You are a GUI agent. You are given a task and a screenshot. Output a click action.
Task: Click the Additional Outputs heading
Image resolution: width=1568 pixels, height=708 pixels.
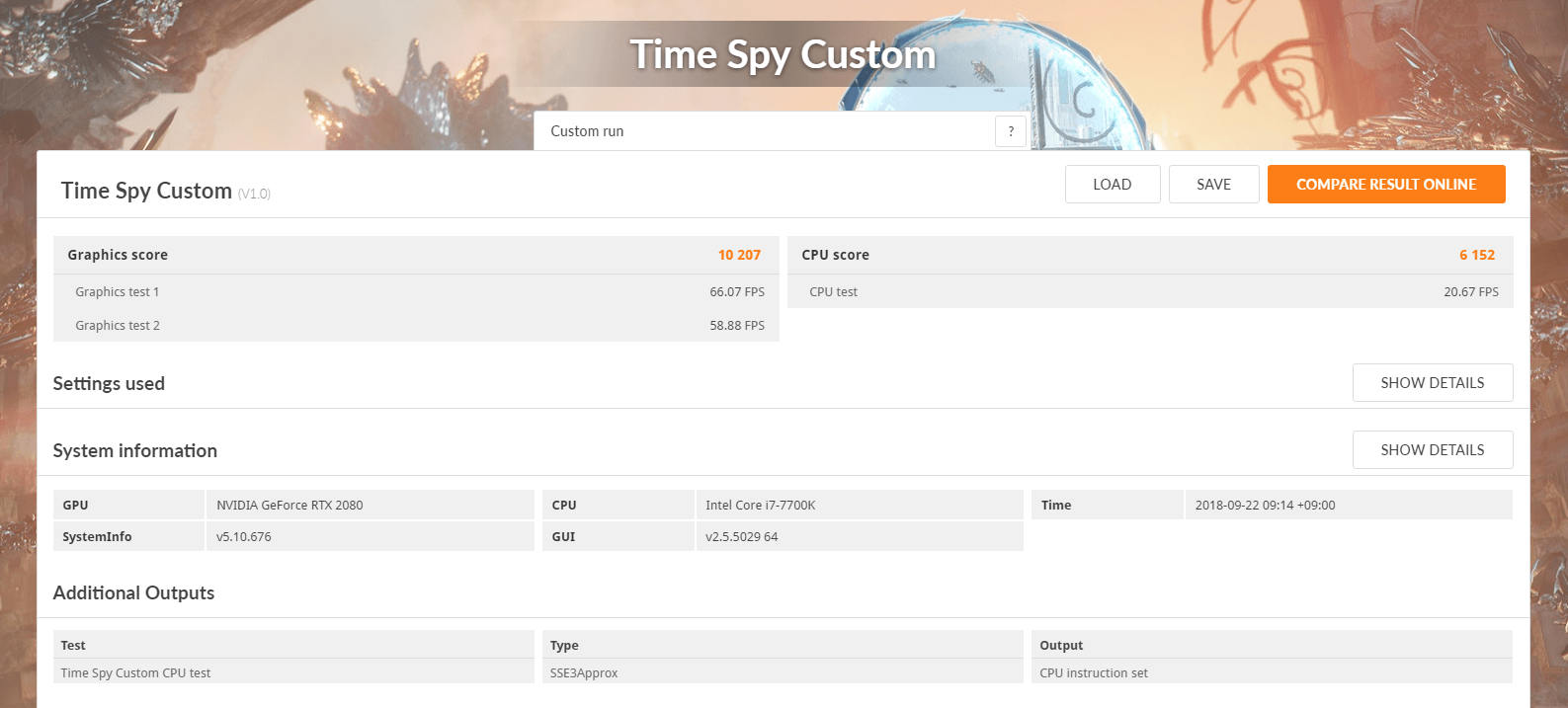tap(133, 592)
